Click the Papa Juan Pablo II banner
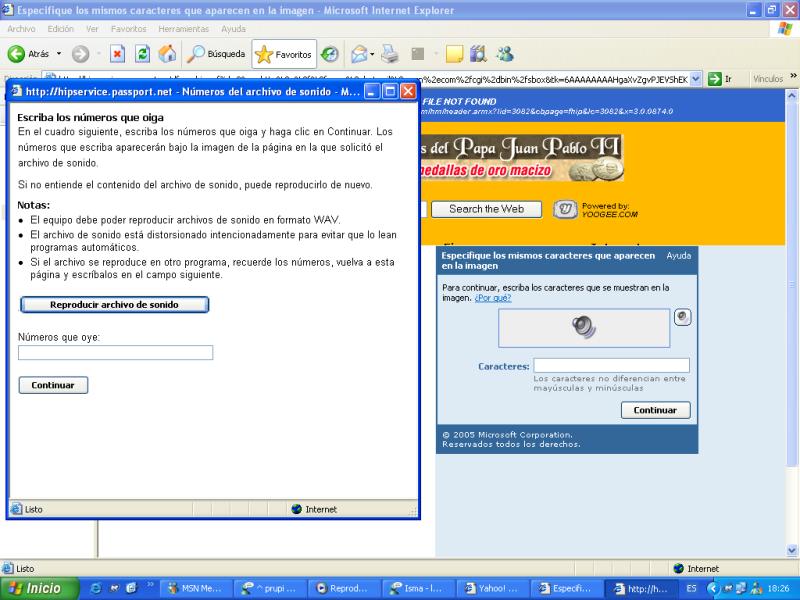 point(521,158)
